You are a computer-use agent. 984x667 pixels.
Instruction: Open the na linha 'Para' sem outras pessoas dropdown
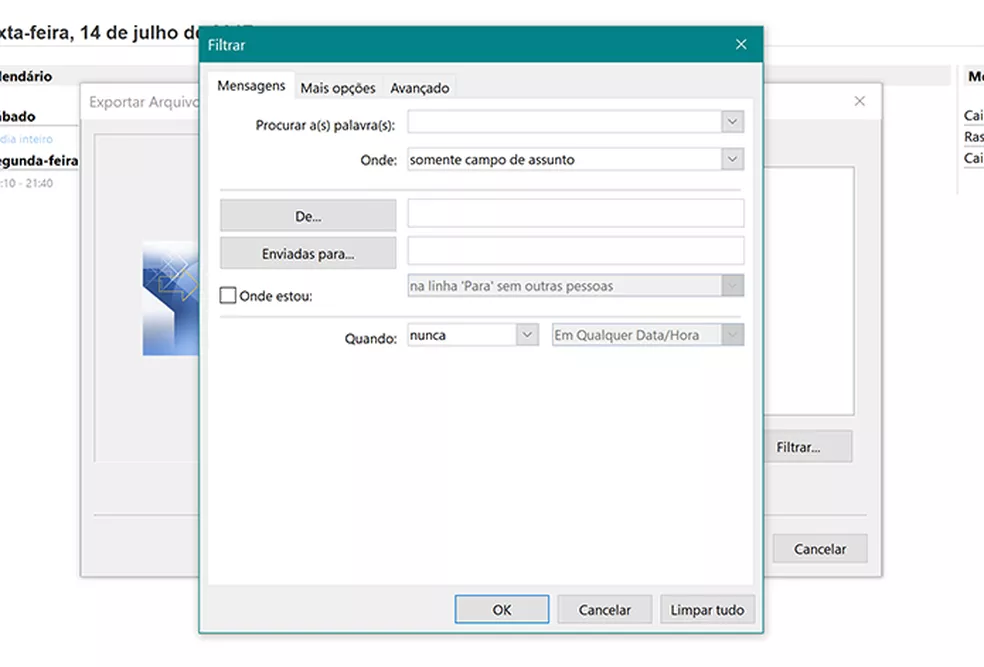[x=575, y=285]
